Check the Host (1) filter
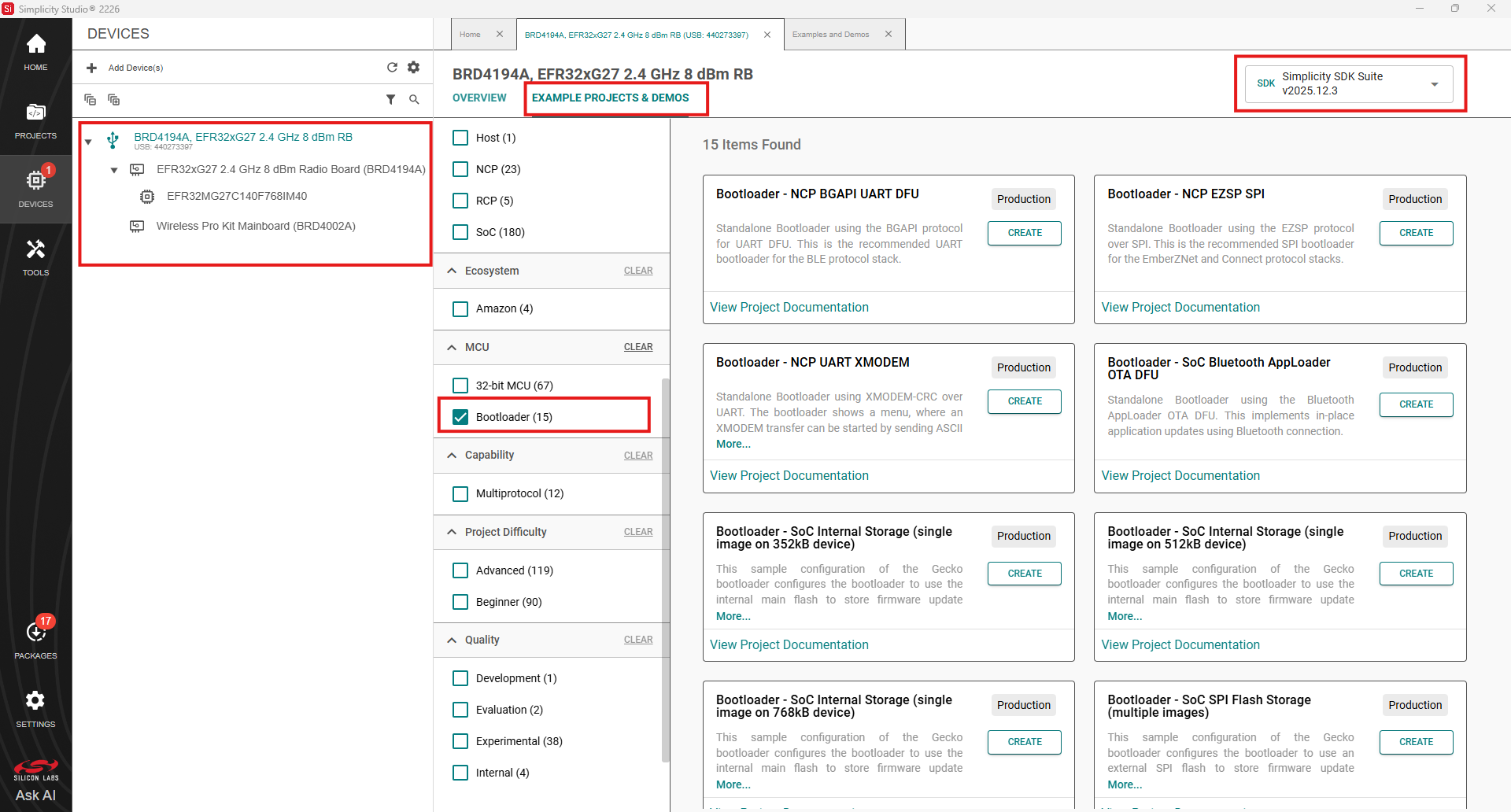Viewport: 1511px width, 812px height. click(460, 138)
